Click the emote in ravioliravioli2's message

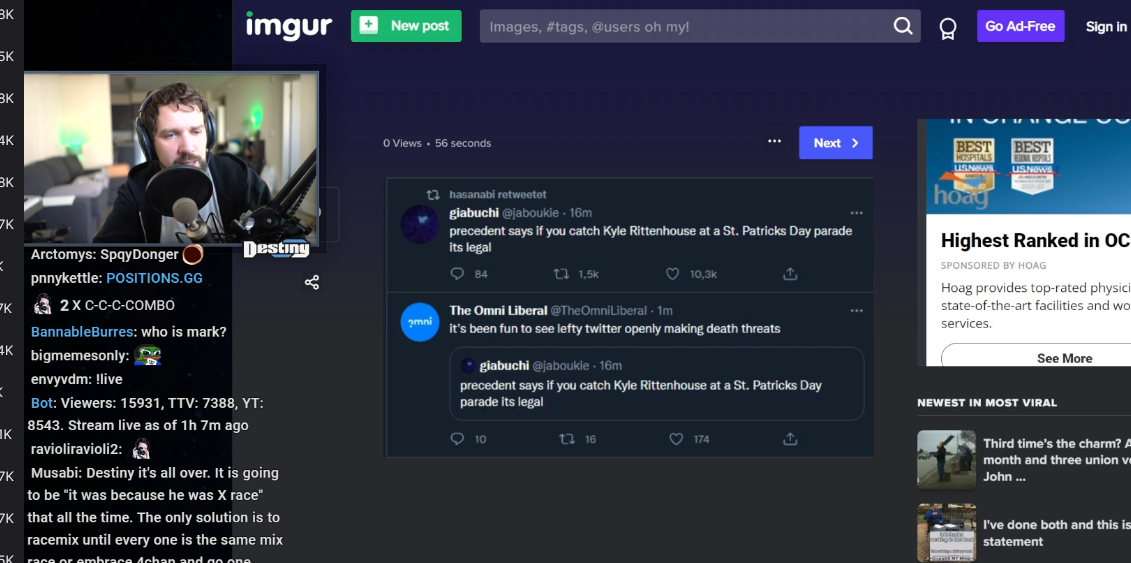(x=141, y=449)
